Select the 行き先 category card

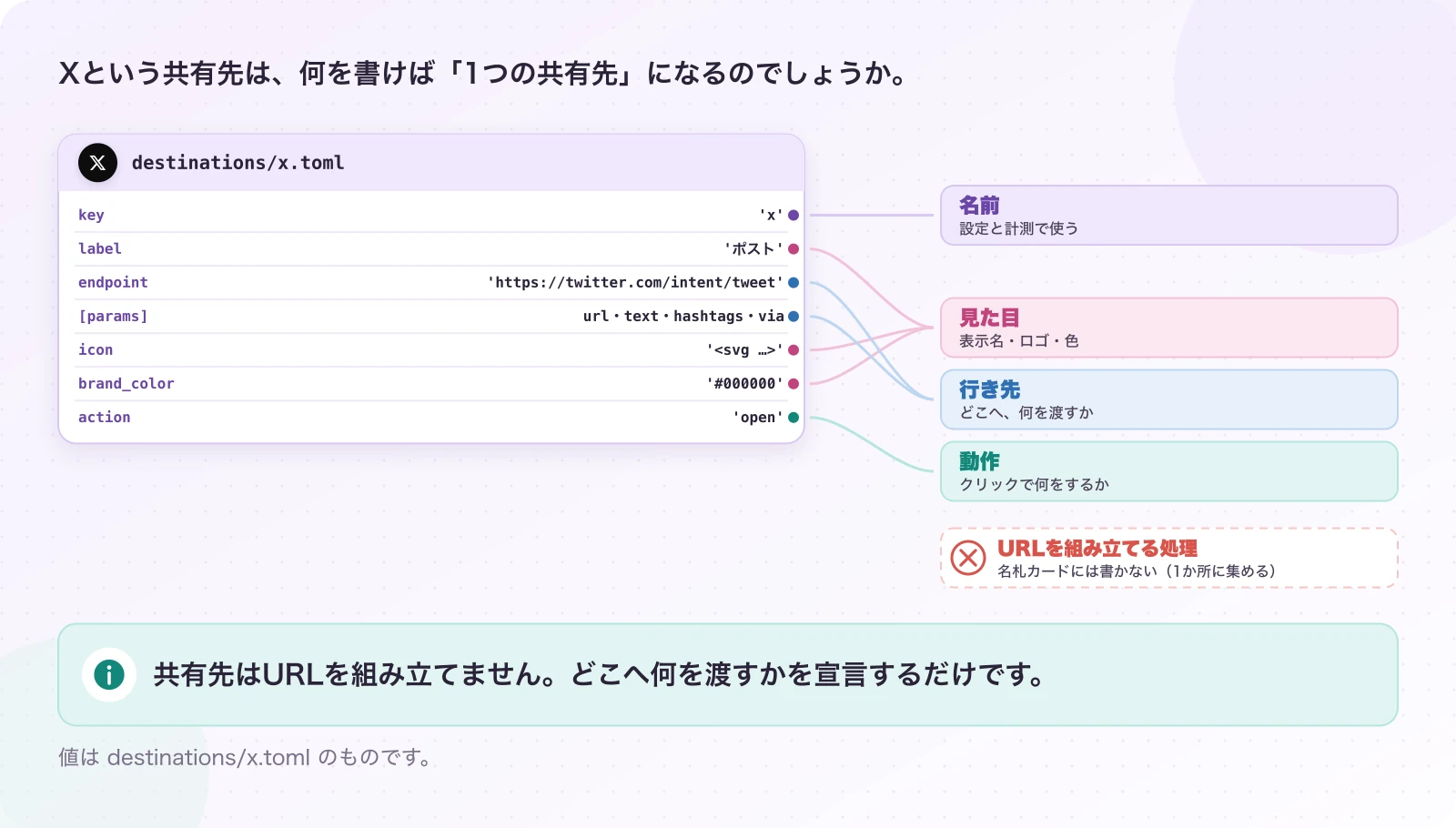(1168, 399)
